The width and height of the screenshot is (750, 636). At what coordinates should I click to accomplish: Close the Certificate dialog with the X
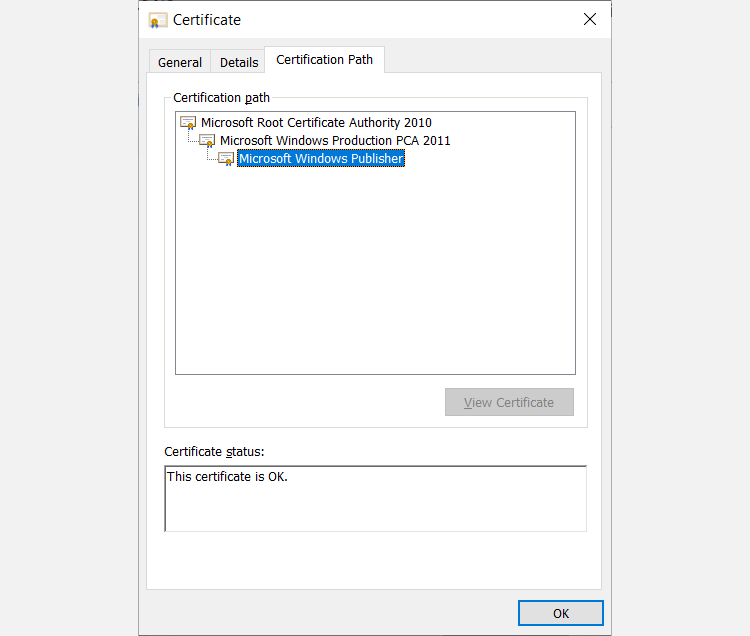[590, 19]
